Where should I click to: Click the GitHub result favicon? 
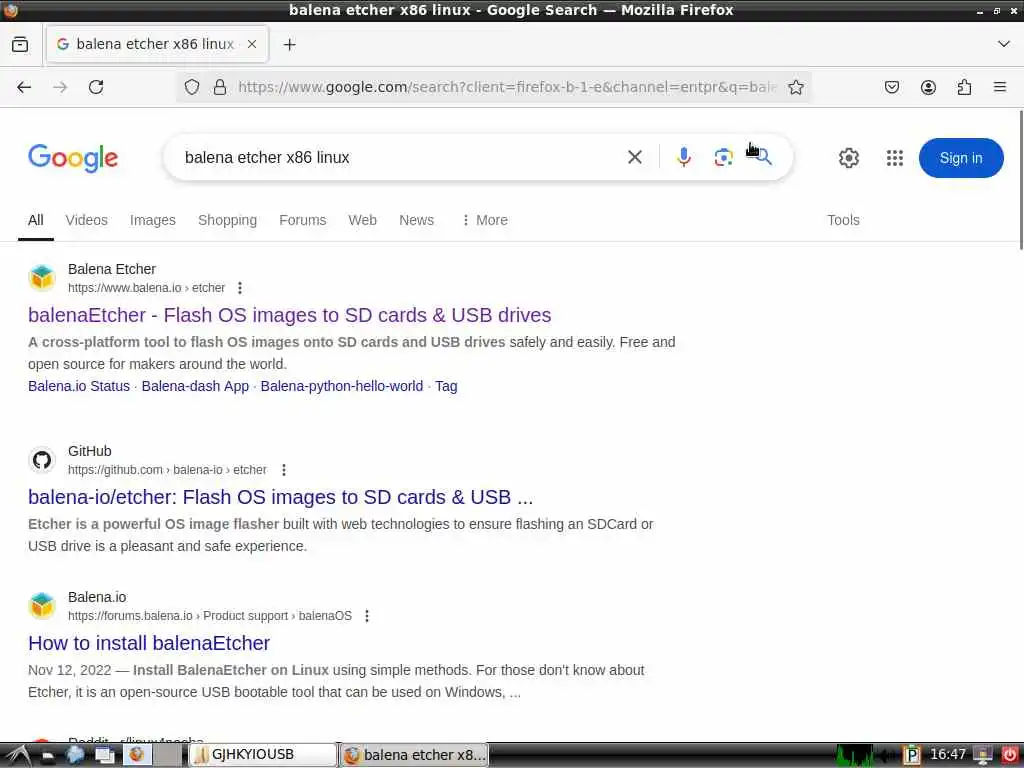pos(42,460)
